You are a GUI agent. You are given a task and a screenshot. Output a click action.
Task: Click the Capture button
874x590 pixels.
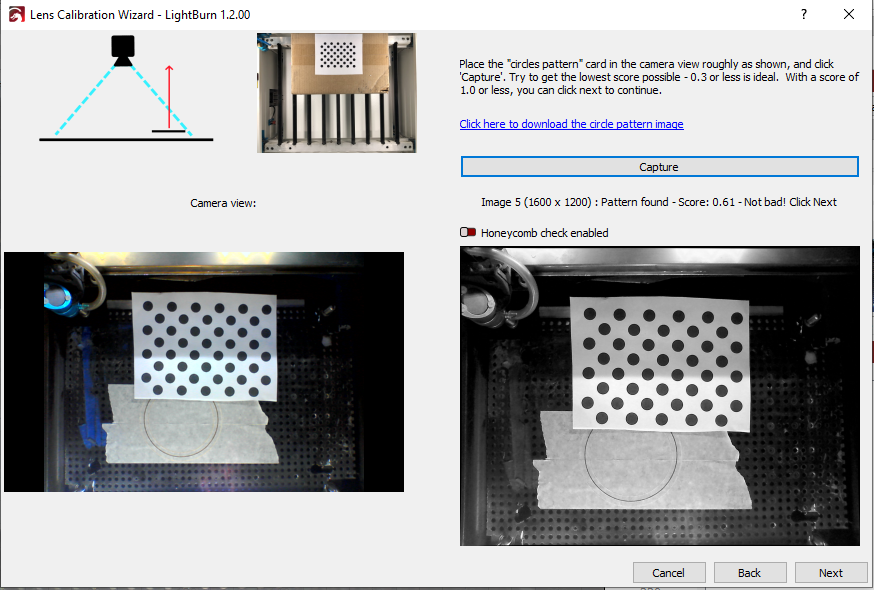(659, 167)
